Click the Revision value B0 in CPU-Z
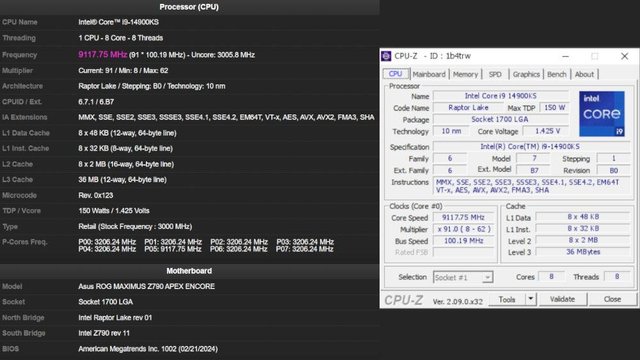The image size is (640, 360). click(x=613, y=170)
